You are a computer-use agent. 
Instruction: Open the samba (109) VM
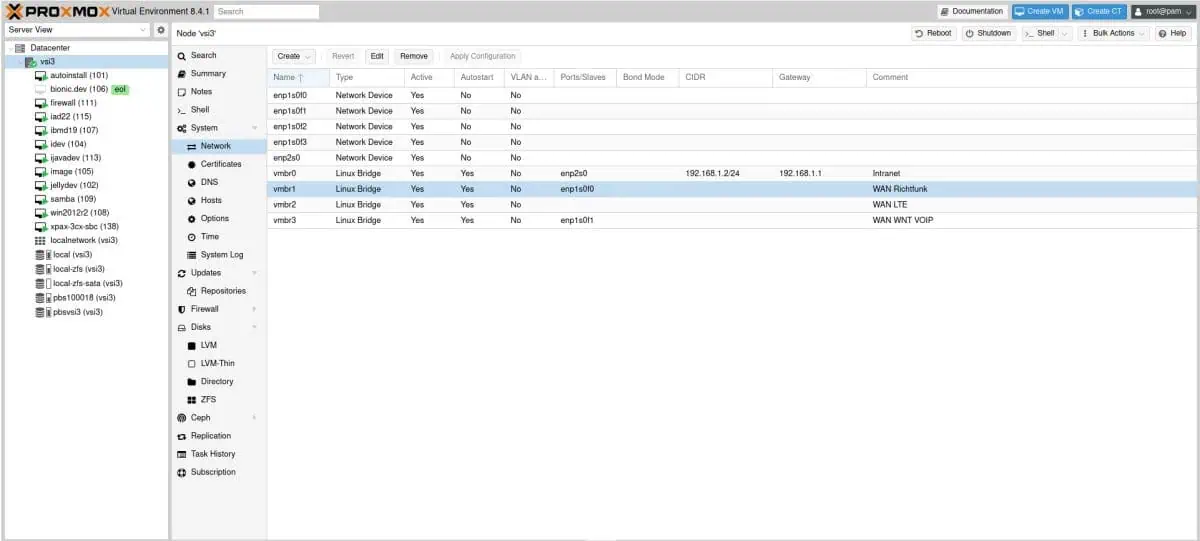tap(73, 199)
